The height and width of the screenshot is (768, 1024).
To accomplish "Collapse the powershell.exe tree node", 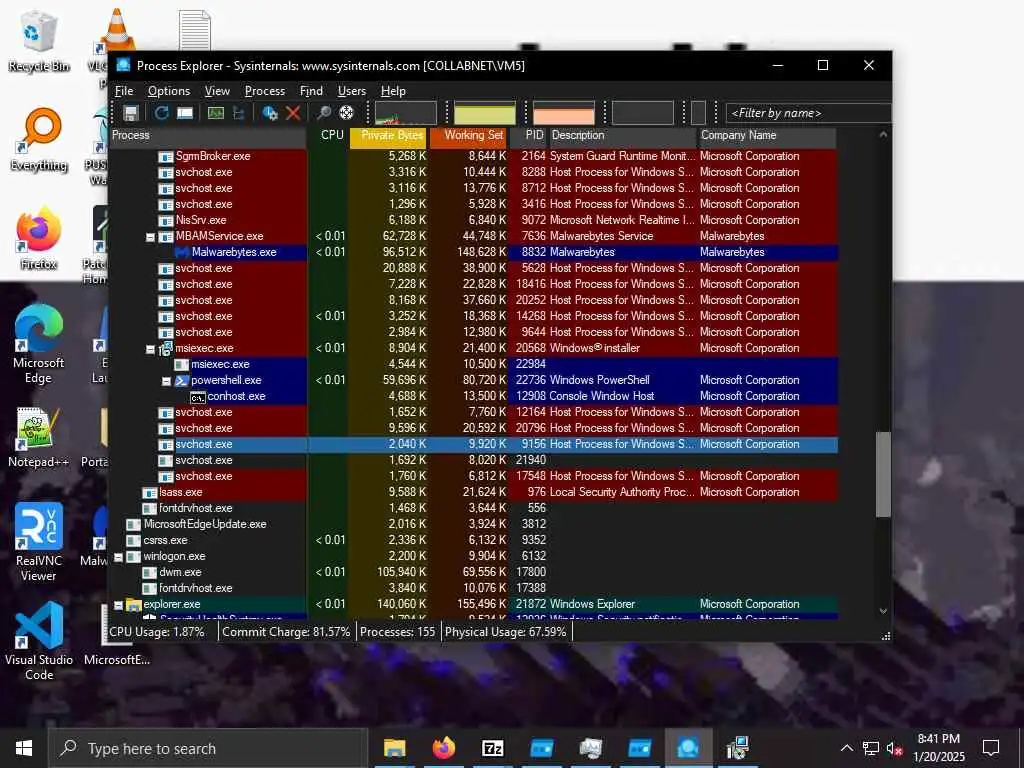I will [x=167, y=381].
